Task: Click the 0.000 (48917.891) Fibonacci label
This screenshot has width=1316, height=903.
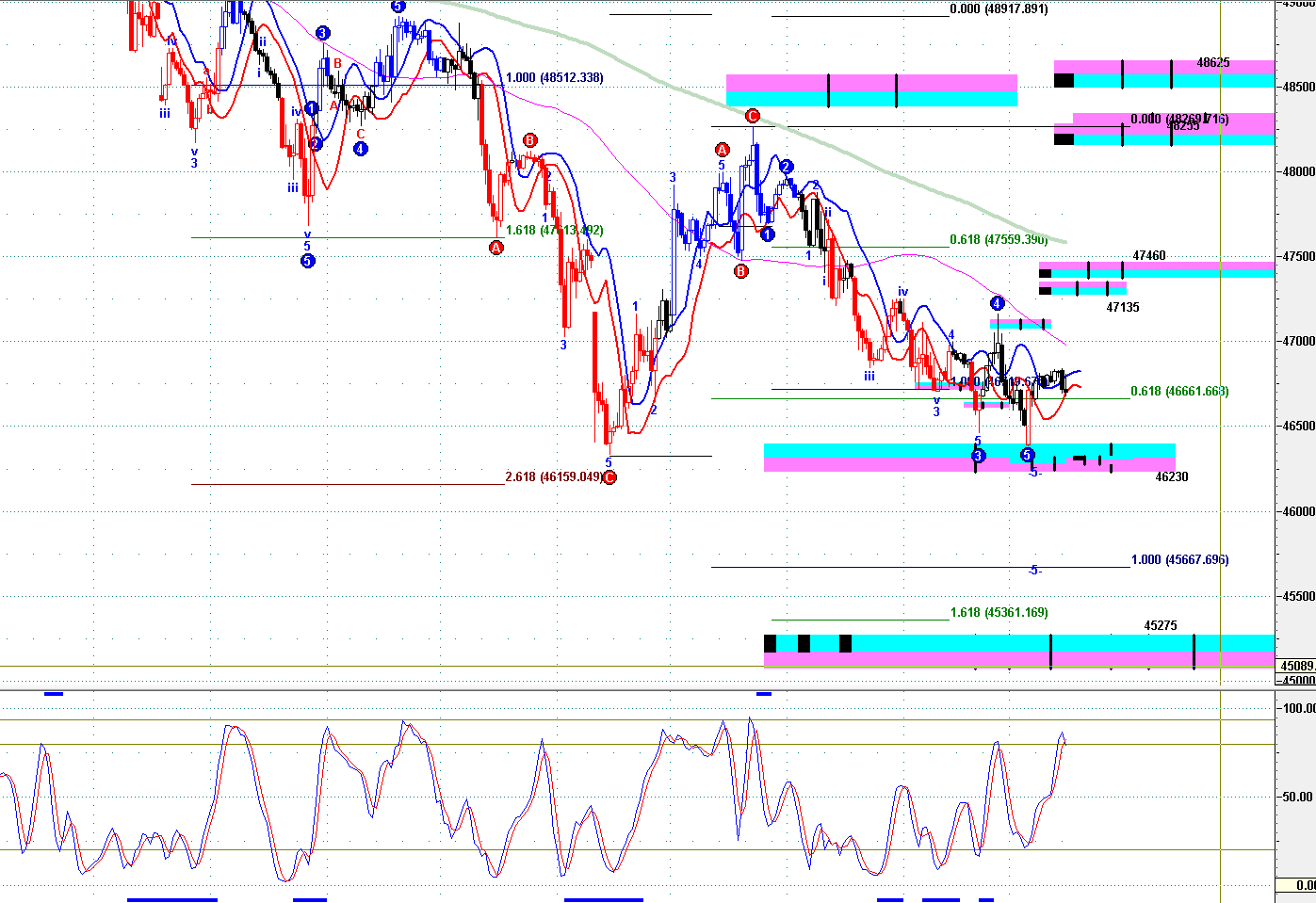Action: [999, 9]
